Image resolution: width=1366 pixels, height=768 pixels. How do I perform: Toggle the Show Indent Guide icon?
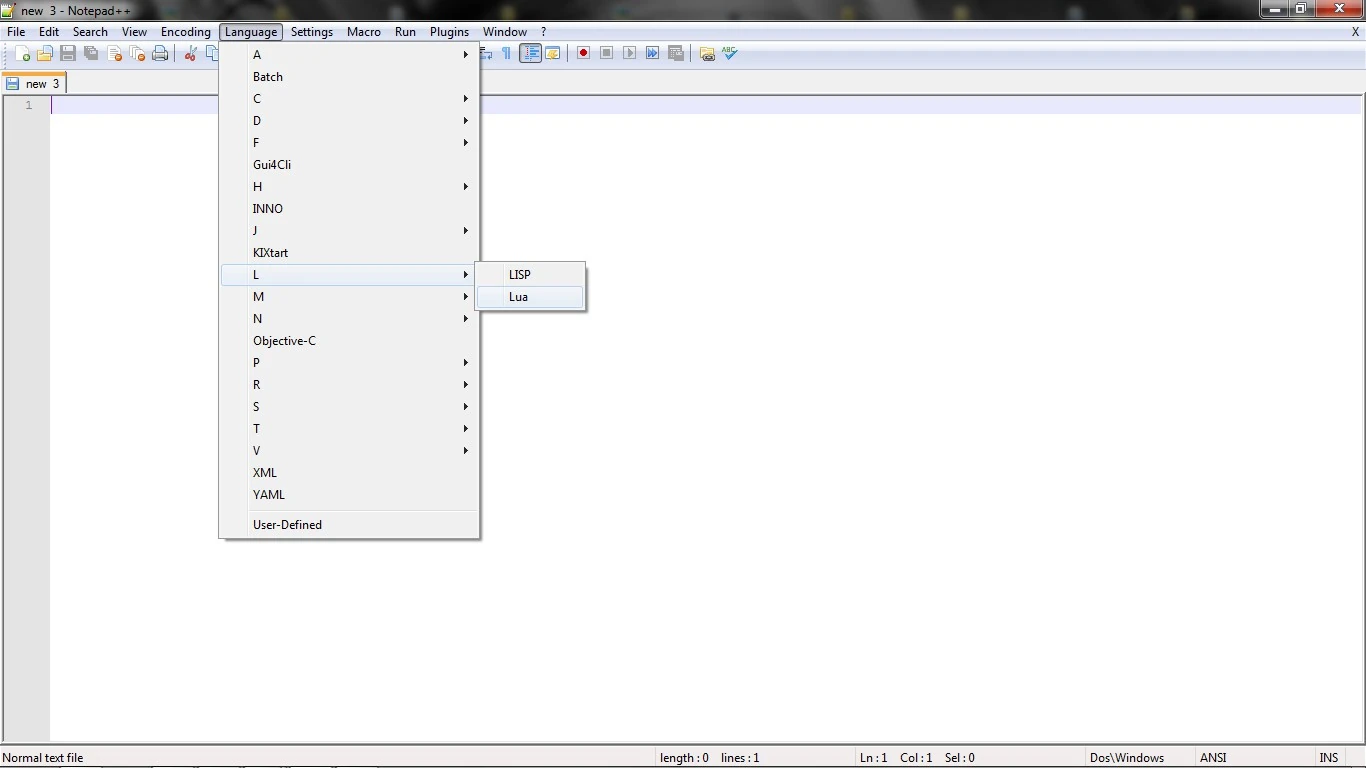pos(530,54)
